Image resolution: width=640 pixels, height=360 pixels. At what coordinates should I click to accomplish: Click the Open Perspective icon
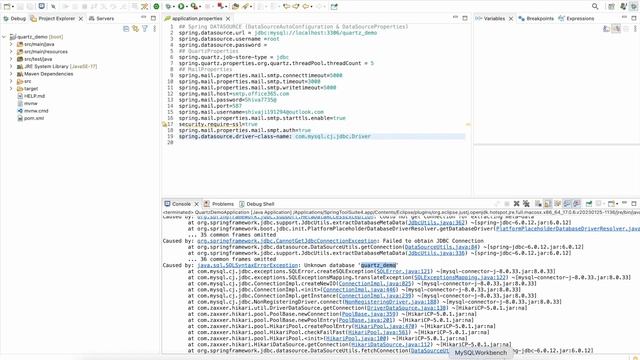coord(611,7)
